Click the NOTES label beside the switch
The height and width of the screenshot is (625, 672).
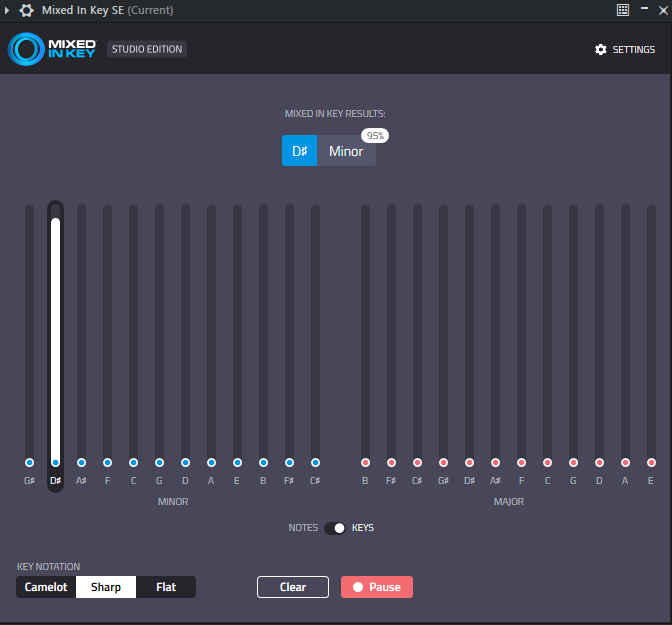pos(303,528)
